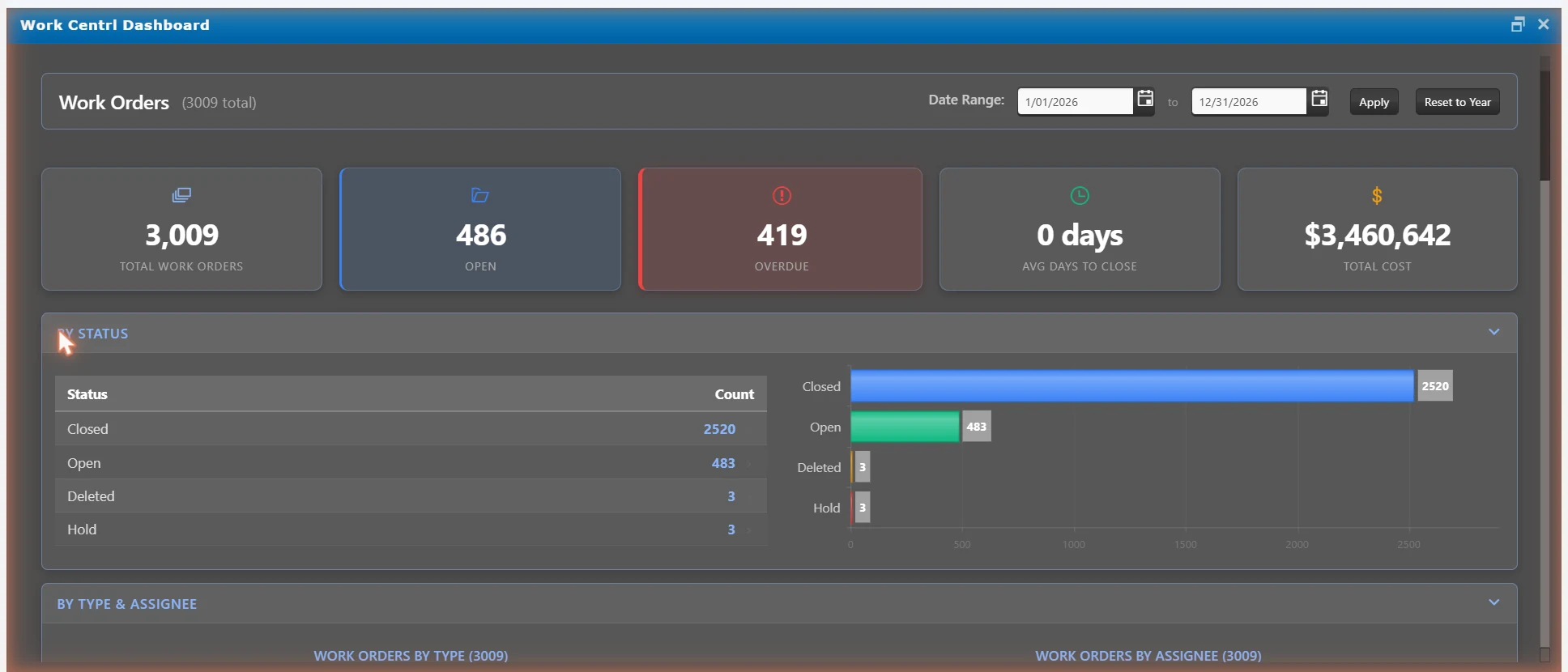Edit the start date field 1/01/2026
The height and width of the screenshot is (672, 1568).
1075,102
